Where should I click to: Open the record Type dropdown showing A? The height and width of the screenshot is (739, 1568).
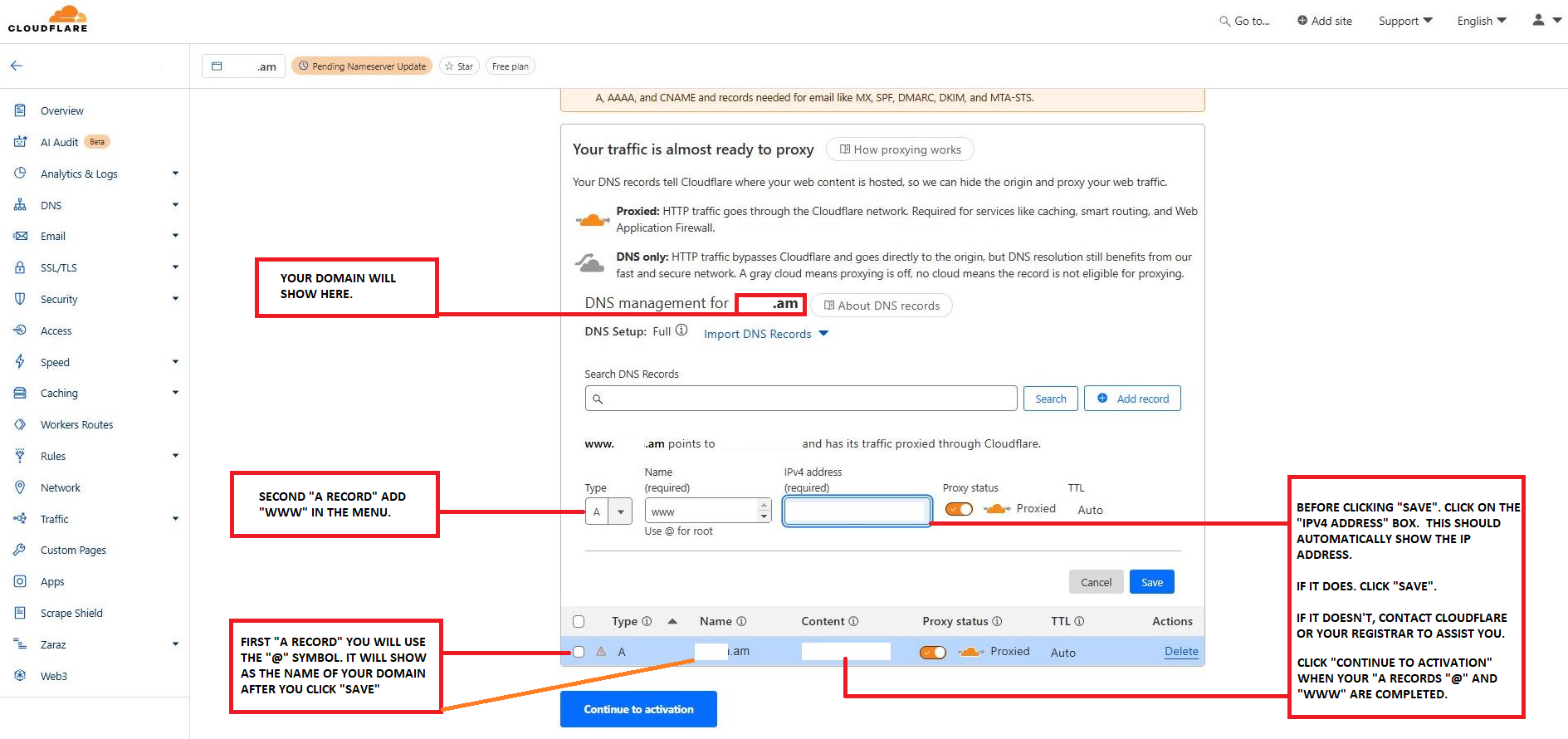point(608,511)
